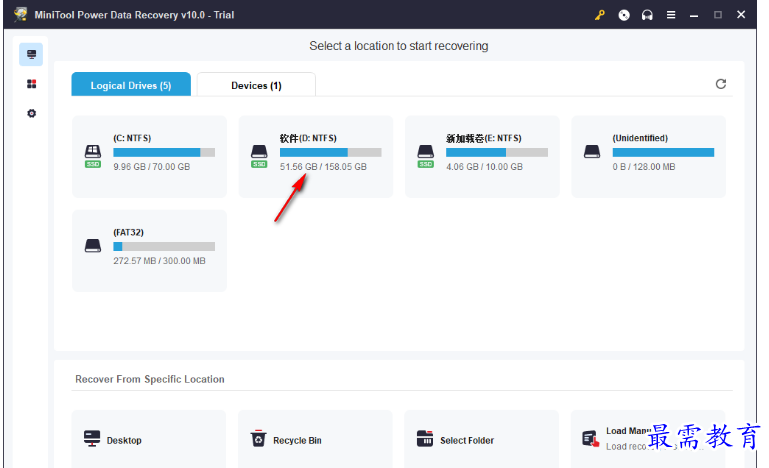Image resolution: width=769 pixels, height=468 pixels.
Task: Select the FAT32 drive icon
Action: [x=93, y=245]
